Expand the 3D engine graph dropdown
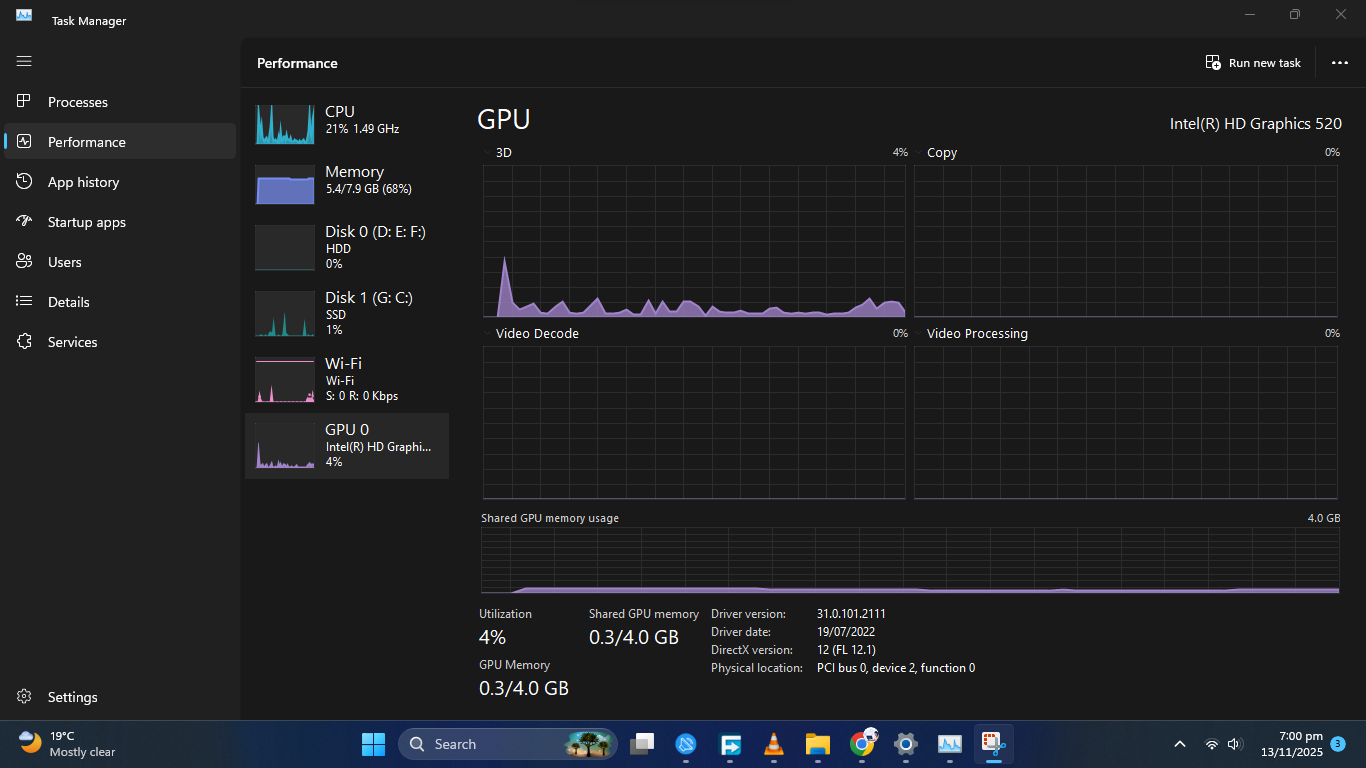This screenshot has width=1366, height=768. pos(488,153)
